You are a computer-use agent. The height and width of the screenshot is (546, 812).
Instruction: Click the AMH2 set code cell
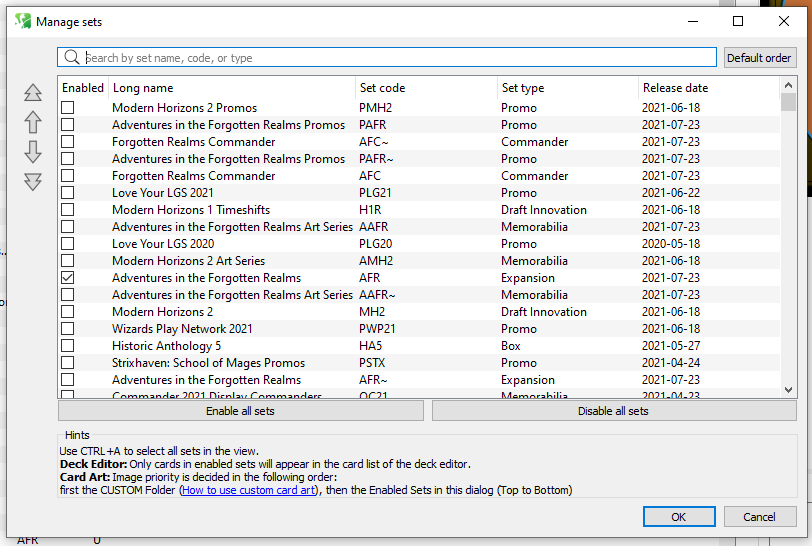[376, 261]
